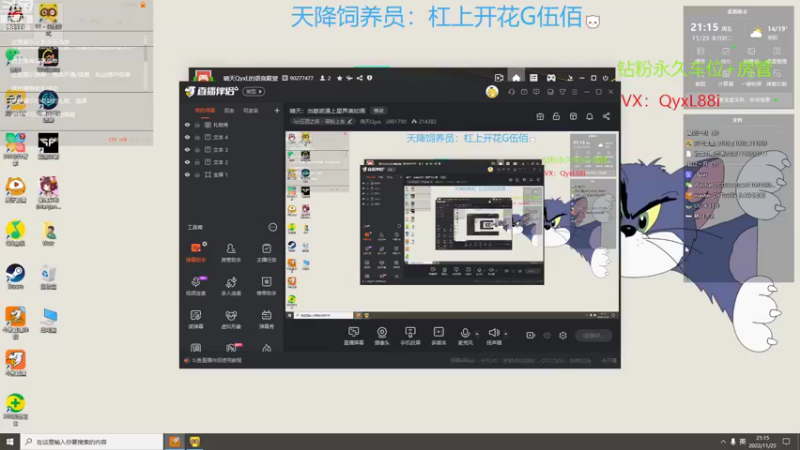Click the Windows search box on taskbar
The width and height of the screenshot is (800, 450).
tap(92, 442)
